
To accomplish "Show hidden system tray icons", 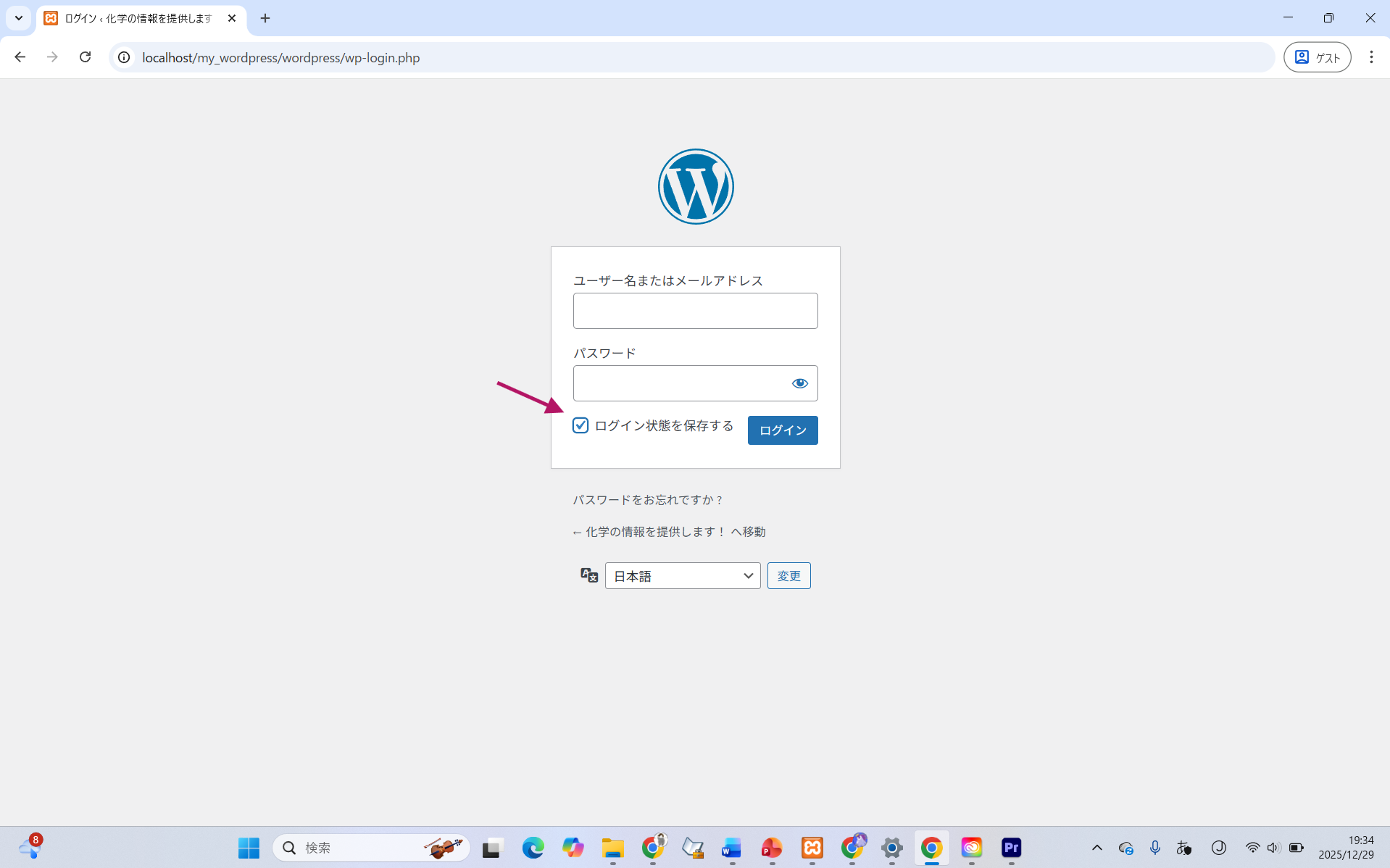I will coord(1096,848).
